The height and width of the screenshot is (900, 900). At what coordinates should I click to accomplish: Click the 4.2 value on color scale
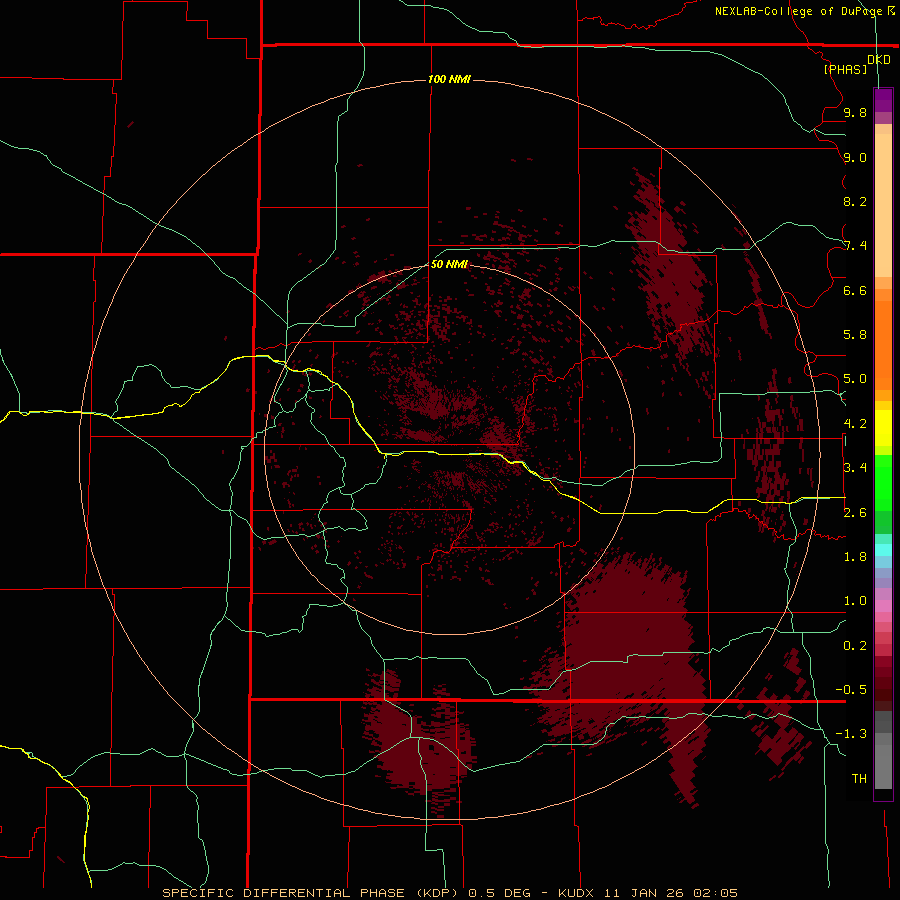(x=855, y=424)
